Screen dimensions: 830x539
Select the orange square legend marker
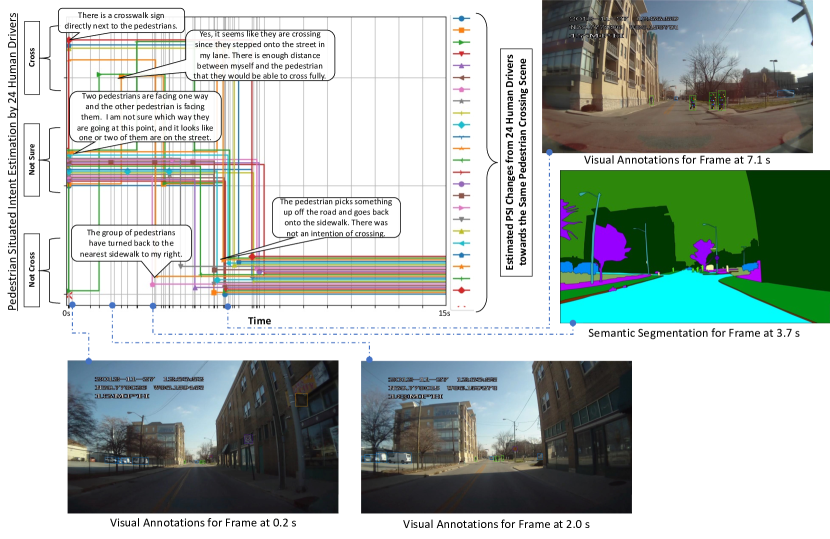coord(462,30)
